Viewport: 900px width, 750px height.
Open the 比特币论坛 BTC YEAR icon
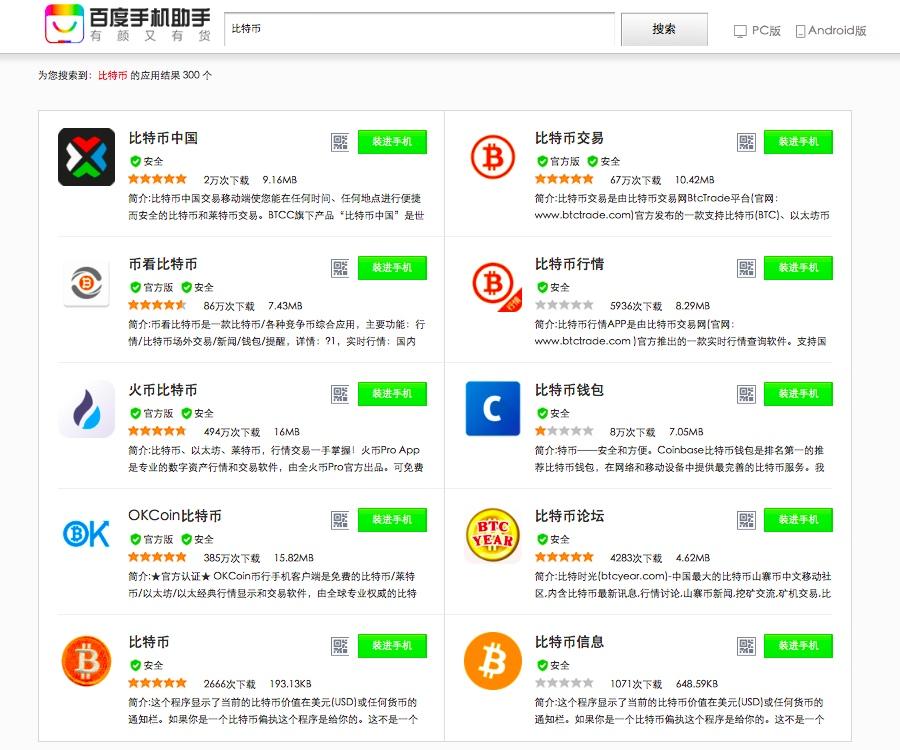tap(492, 535)
